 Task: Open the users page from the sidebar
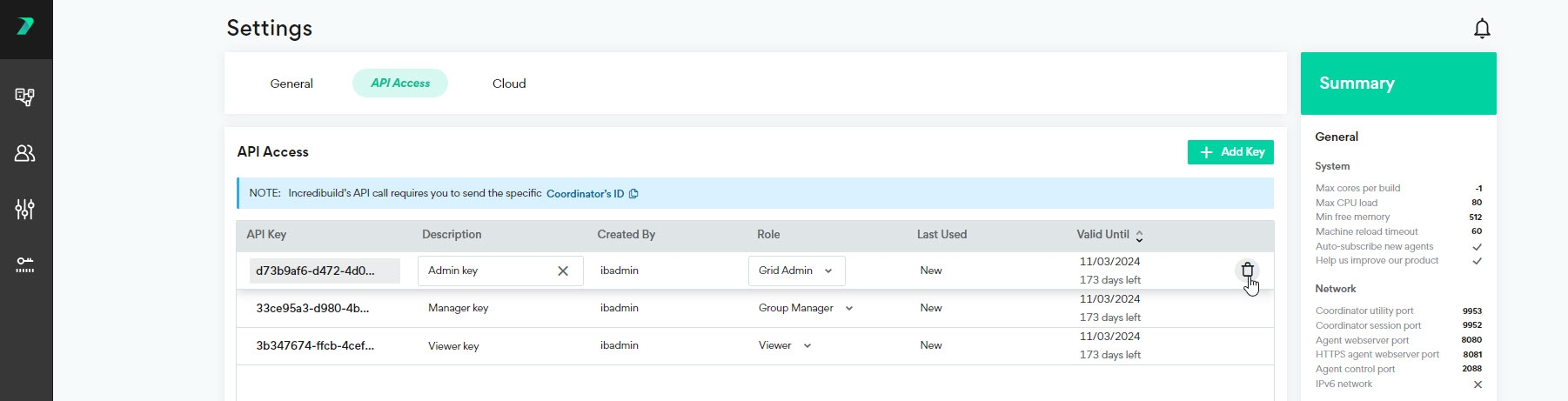point(25,153)
